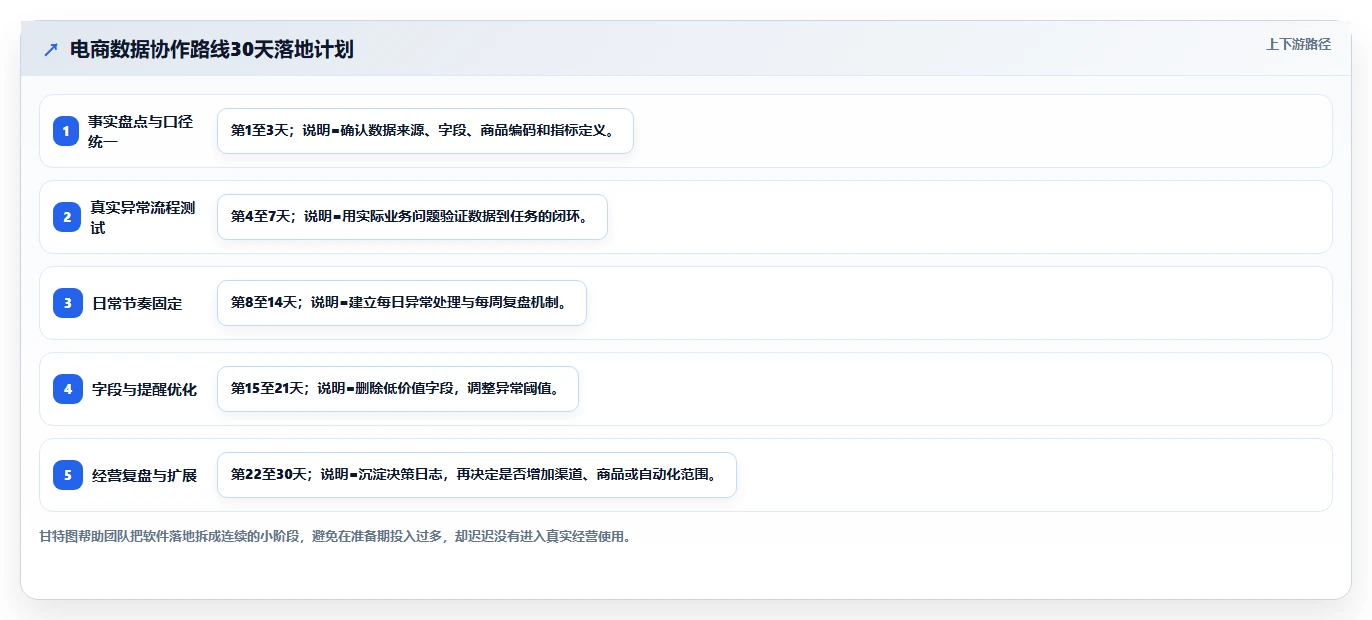Select the 事实盘点与口径统一 stage label
Screen dimensions: 1372x620
[141, 131]
